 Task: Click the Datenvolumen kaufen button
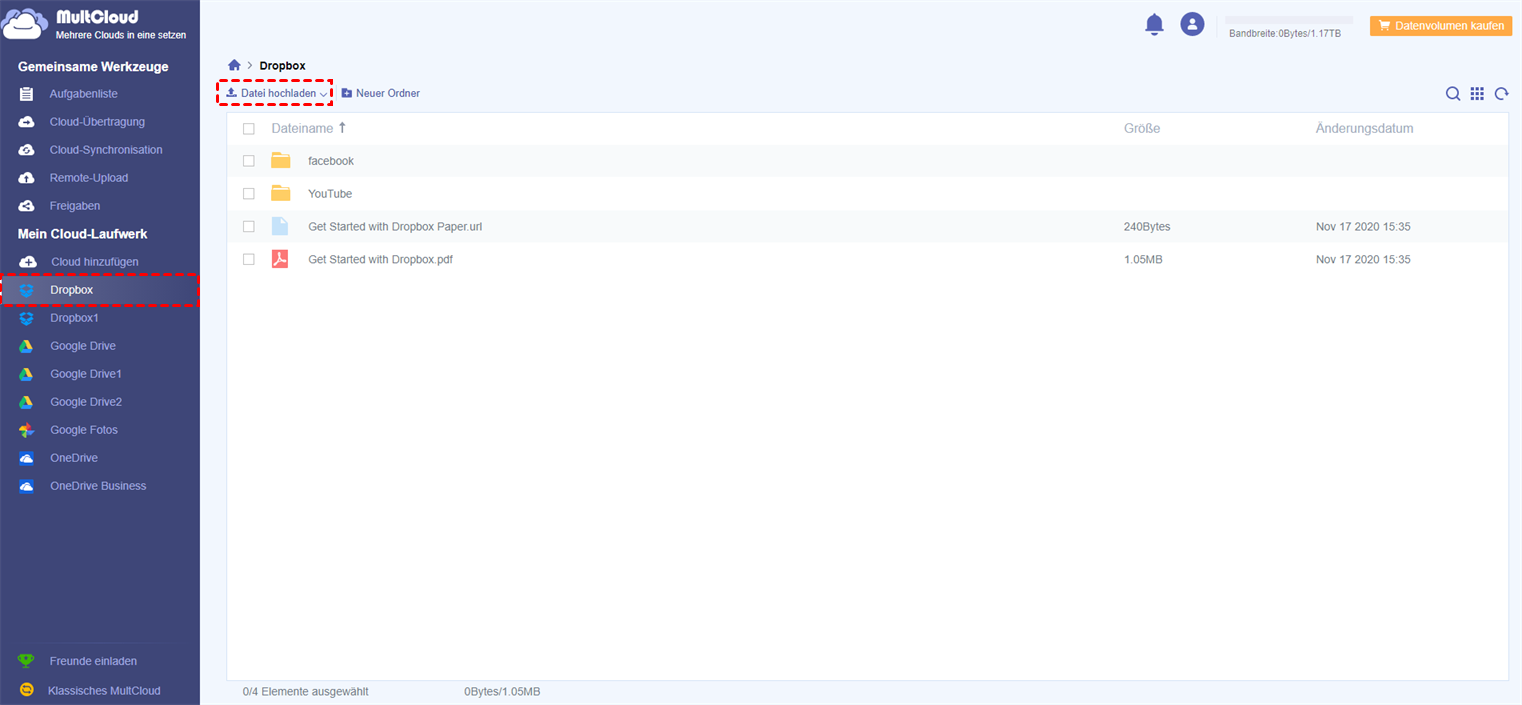1440,26
